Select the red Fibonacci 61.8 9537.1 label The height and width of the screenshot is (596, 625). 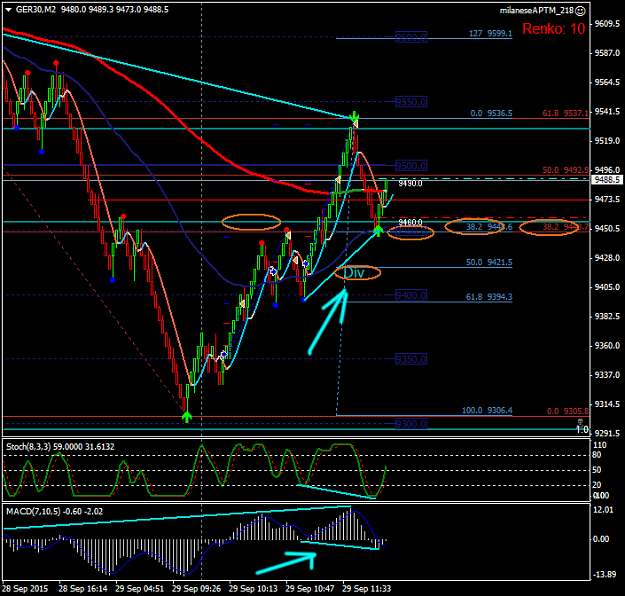(566, 114)
